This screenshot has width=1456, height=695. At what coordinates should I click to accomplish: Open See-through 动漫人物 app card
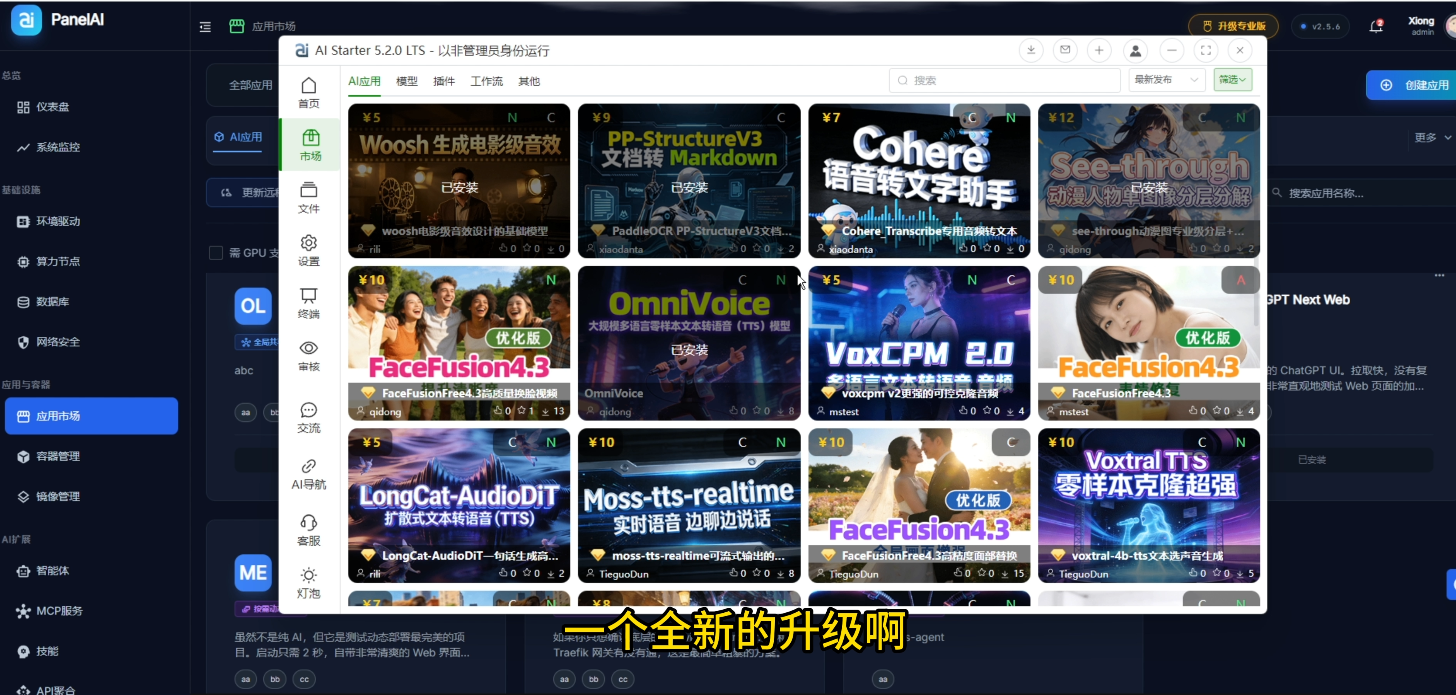point(1149,181)
